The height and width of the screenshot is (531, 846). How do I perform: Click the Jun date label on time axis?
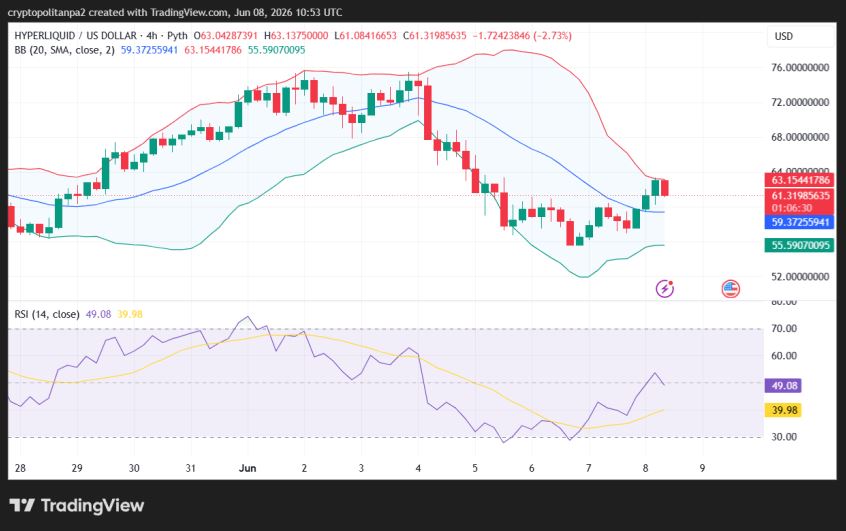[247, 468]
